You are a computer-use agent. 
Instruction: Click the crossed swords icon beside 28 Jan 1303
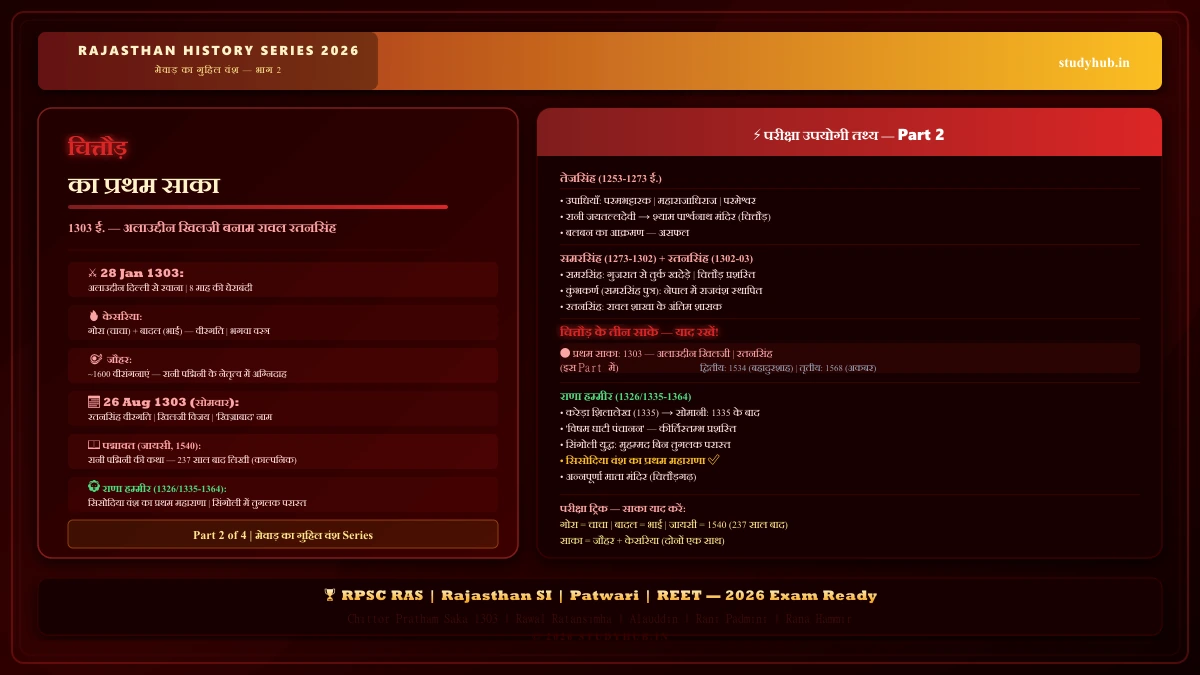(92, 273)
